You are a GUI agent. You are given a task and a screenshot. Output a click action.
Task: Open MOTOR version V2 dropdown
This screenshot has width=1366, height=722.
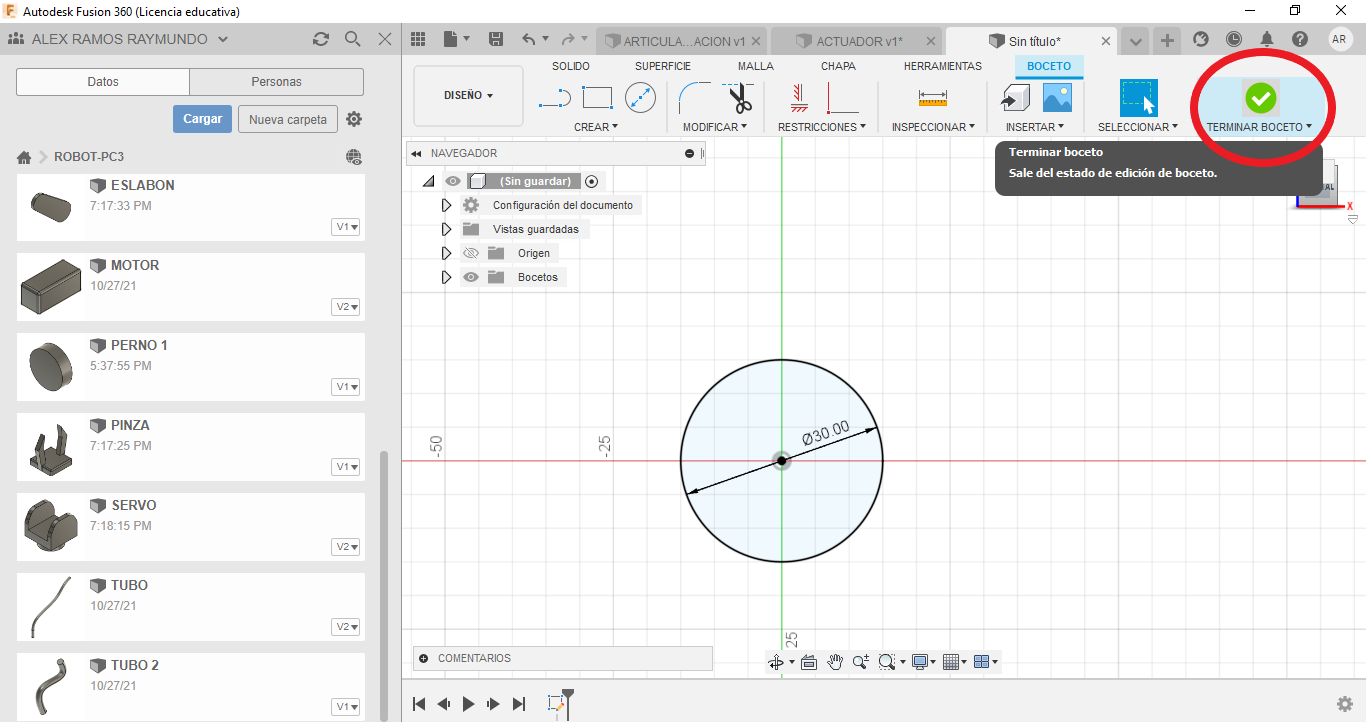coord(347,307)
